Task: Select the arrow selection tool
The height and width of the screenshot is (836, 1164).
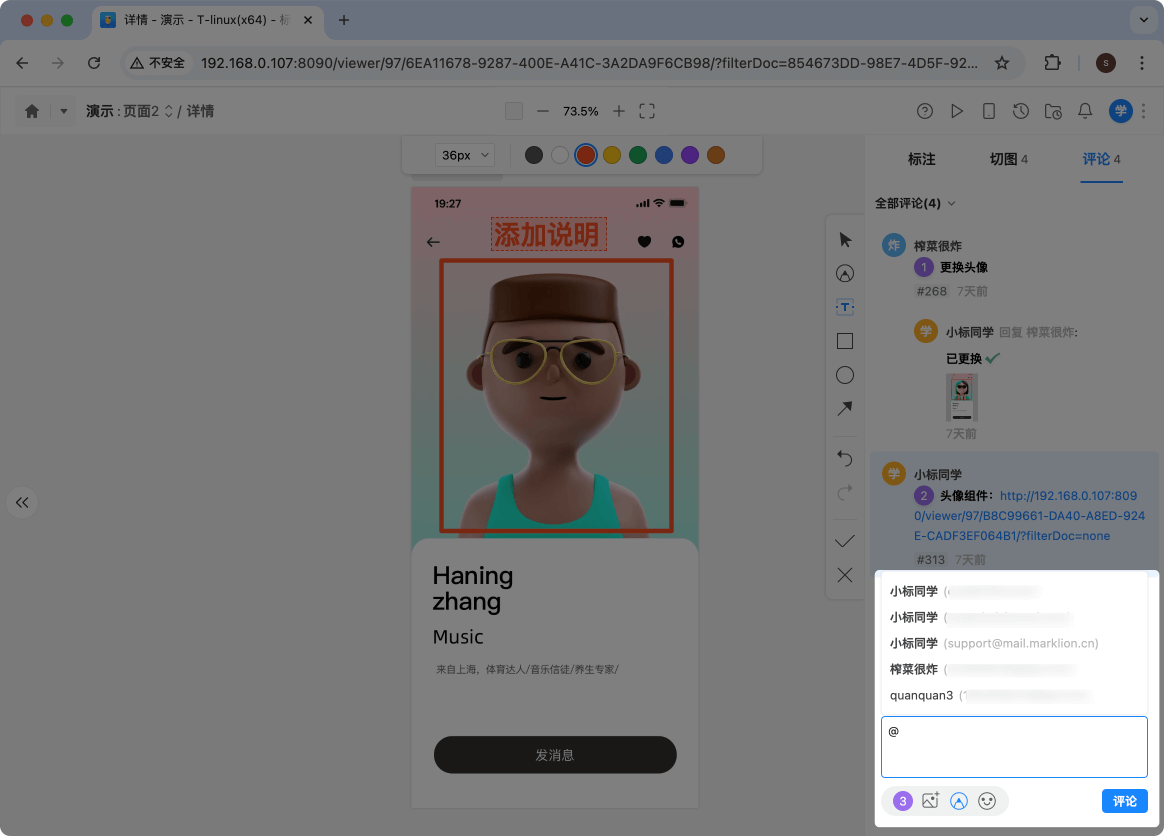Action: (x=844, y=240)
